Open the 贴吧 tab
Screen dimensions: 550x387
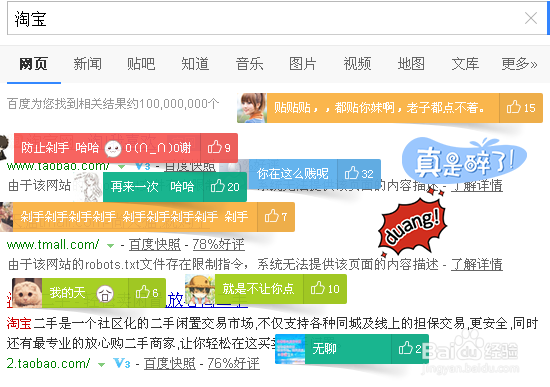tap(141, 64)
